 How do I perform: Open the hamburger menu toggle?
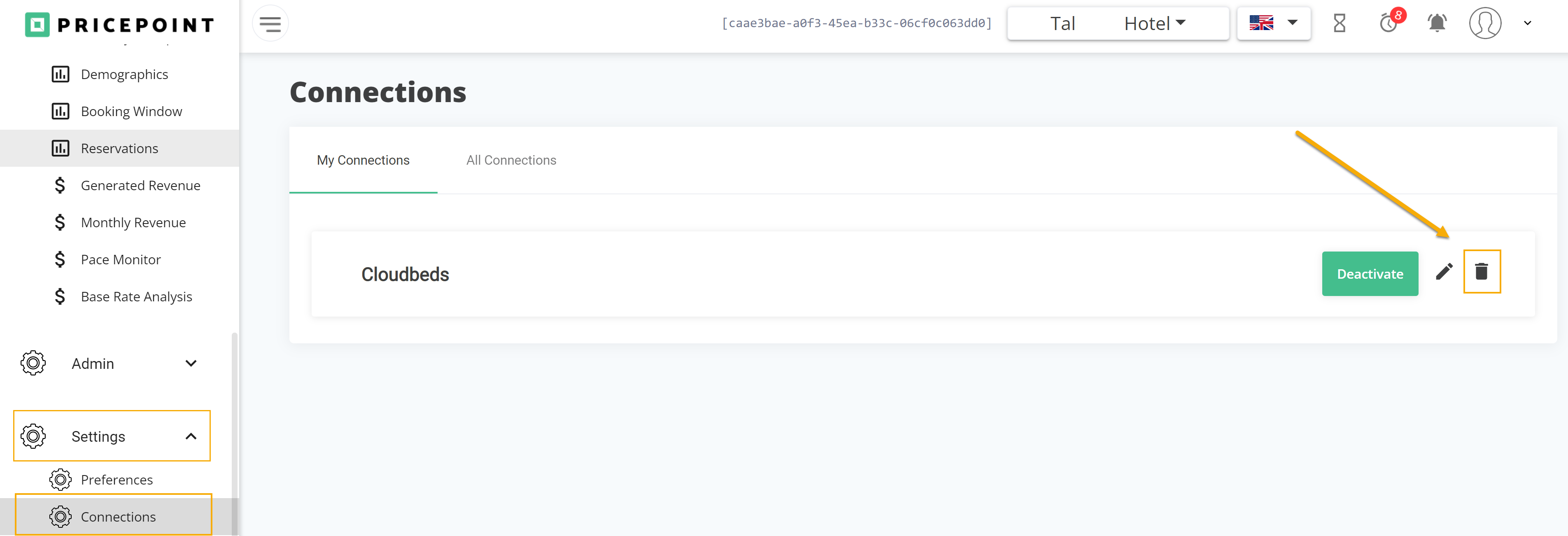pyautogui.click(x=270, y=24)
